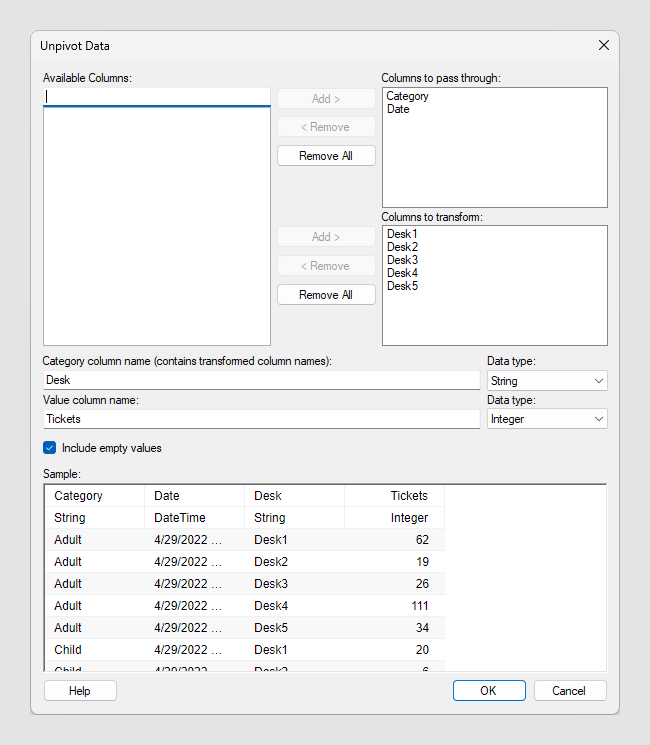Screen dimensions: 650x745
Task: Close the Unpivot Data dialog
Action: (603, 45)
